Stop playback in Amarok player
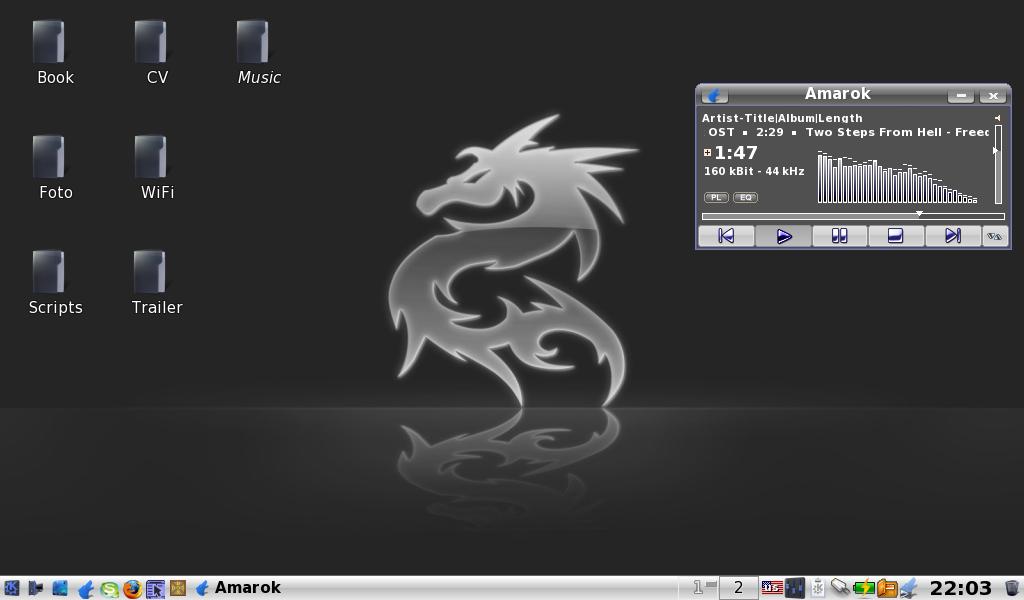The image size is (1024, 600). click(896, 236)
